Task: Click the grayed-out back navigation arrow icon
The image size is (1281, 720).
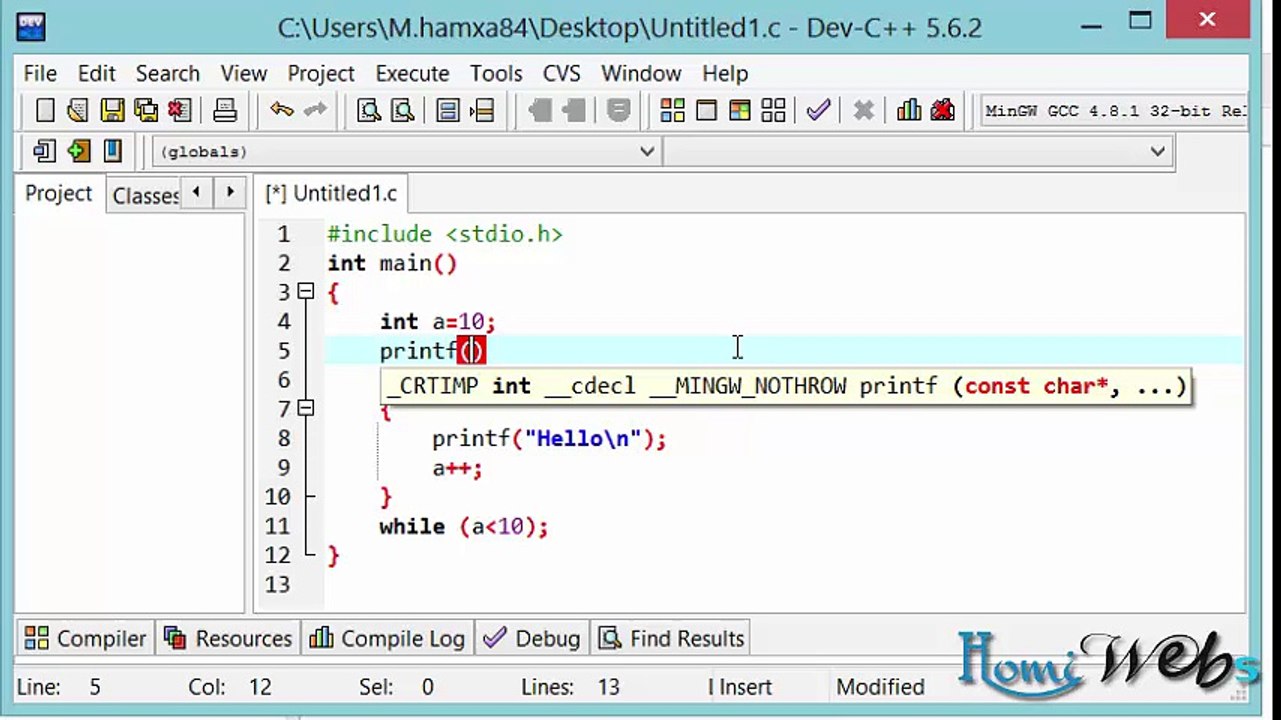Action: (x=540, y=111)
